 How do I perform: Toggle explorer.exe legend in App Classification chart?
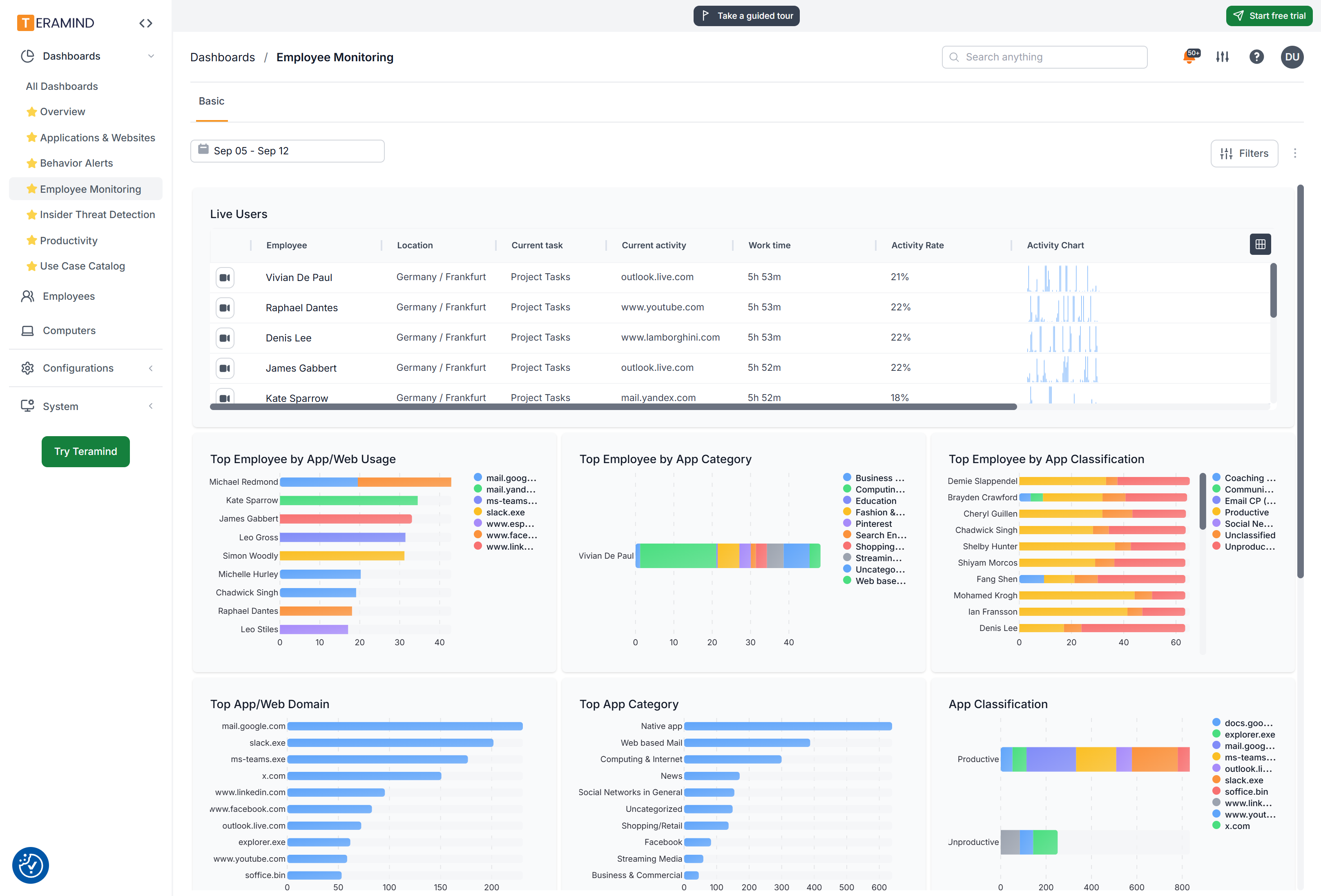click(1243, 734)
